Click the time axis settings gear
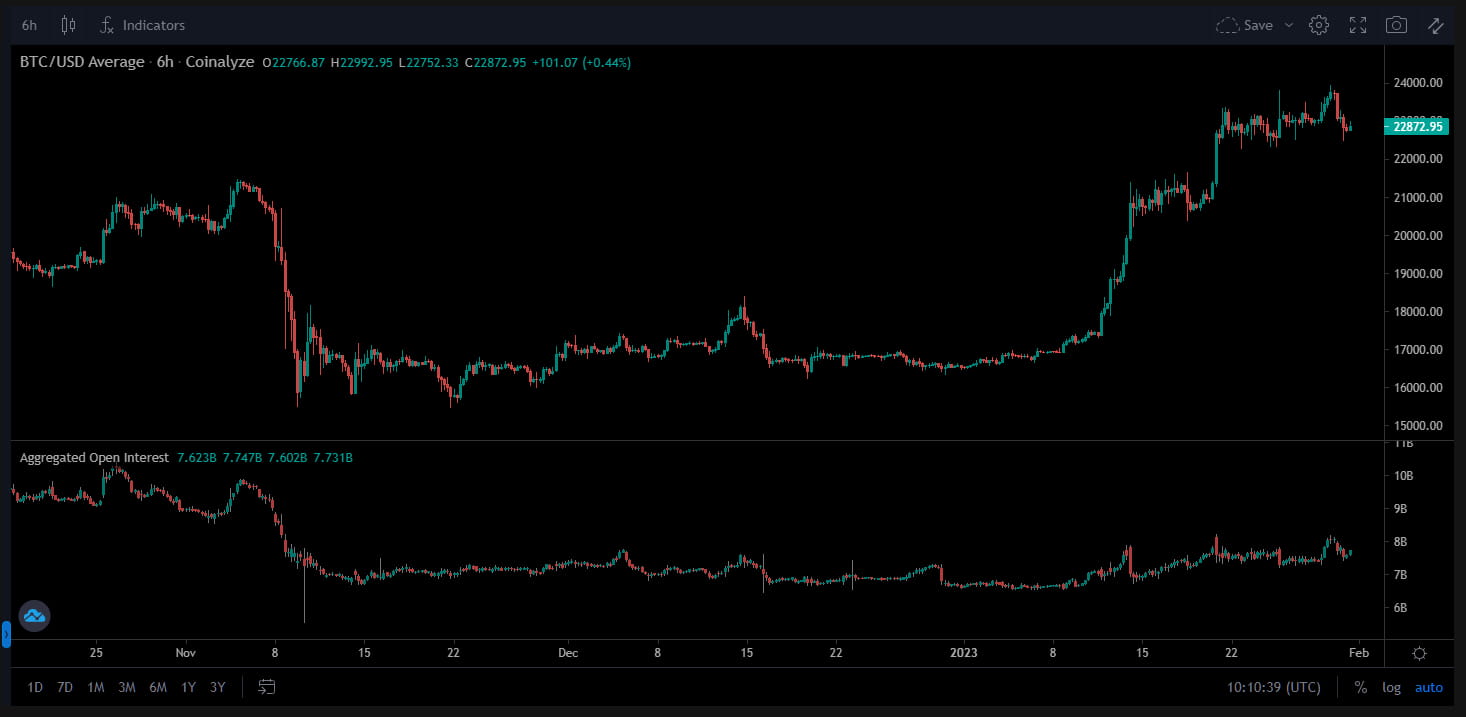This screenshot has height=717, width=1466. 1419,653
